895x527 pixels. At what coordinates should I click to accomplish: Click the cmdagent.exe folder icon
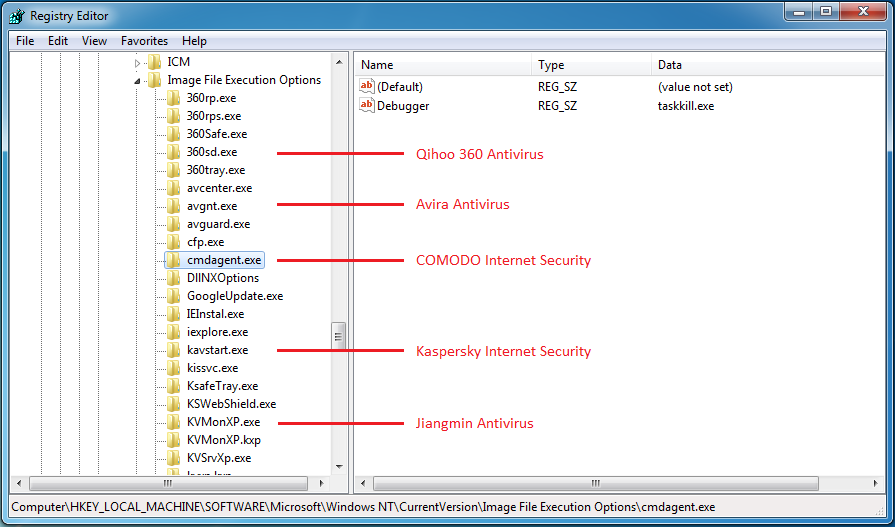pyautogui.click(x=174, y=260)
